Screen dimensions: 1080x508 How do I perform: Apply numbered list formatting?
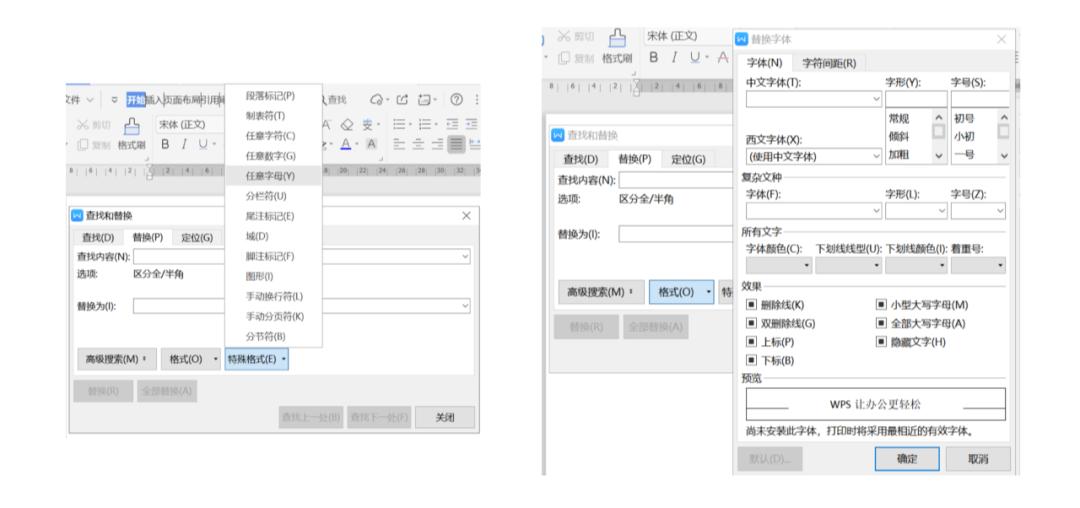[425, 125]
